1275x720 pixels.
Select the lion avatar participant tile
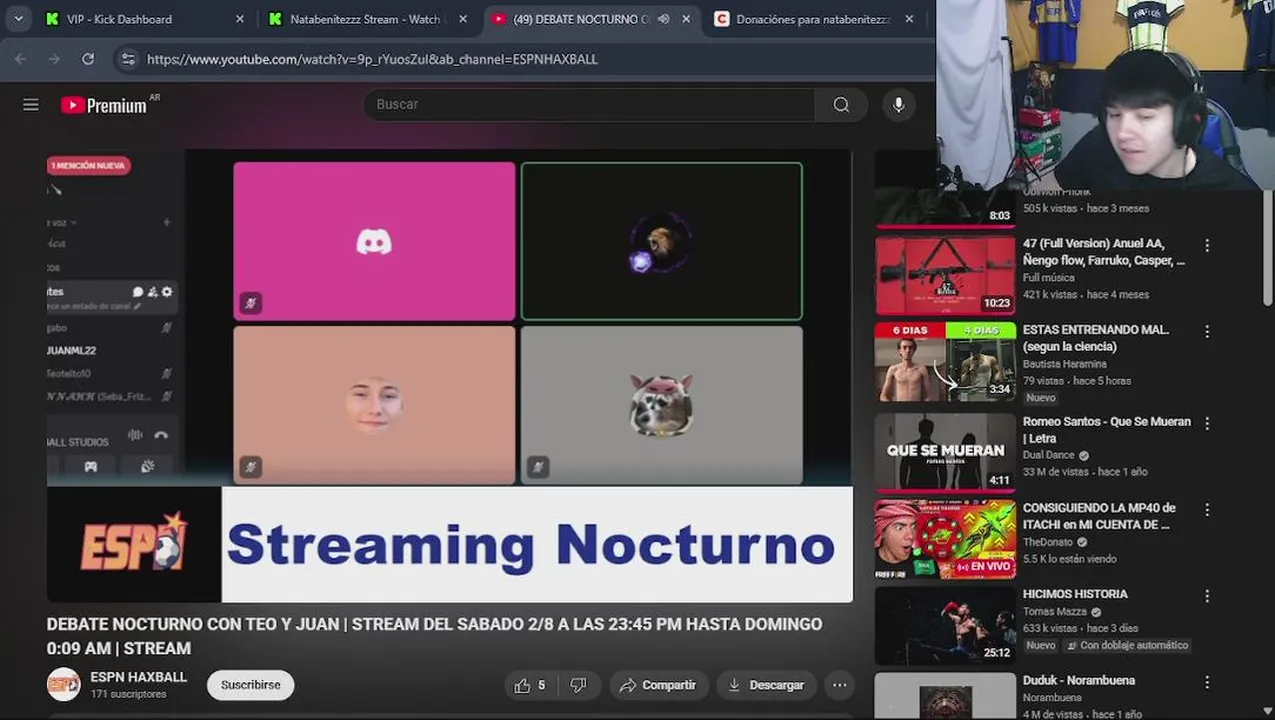(661, 241)
